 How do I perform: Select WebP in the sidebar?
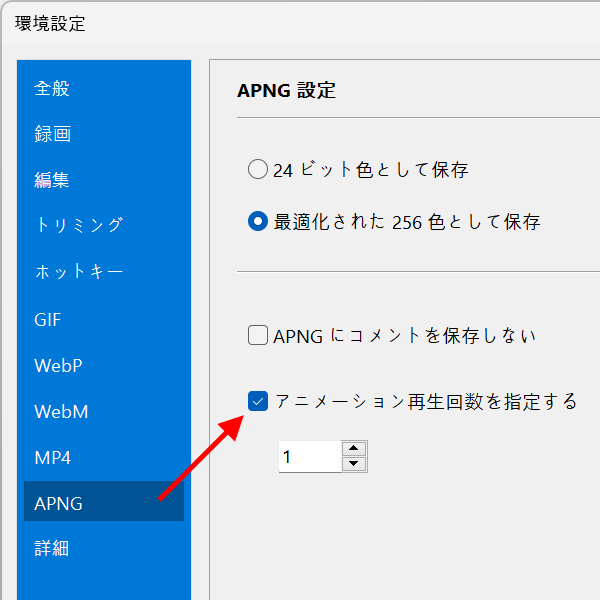click(104, 365)
